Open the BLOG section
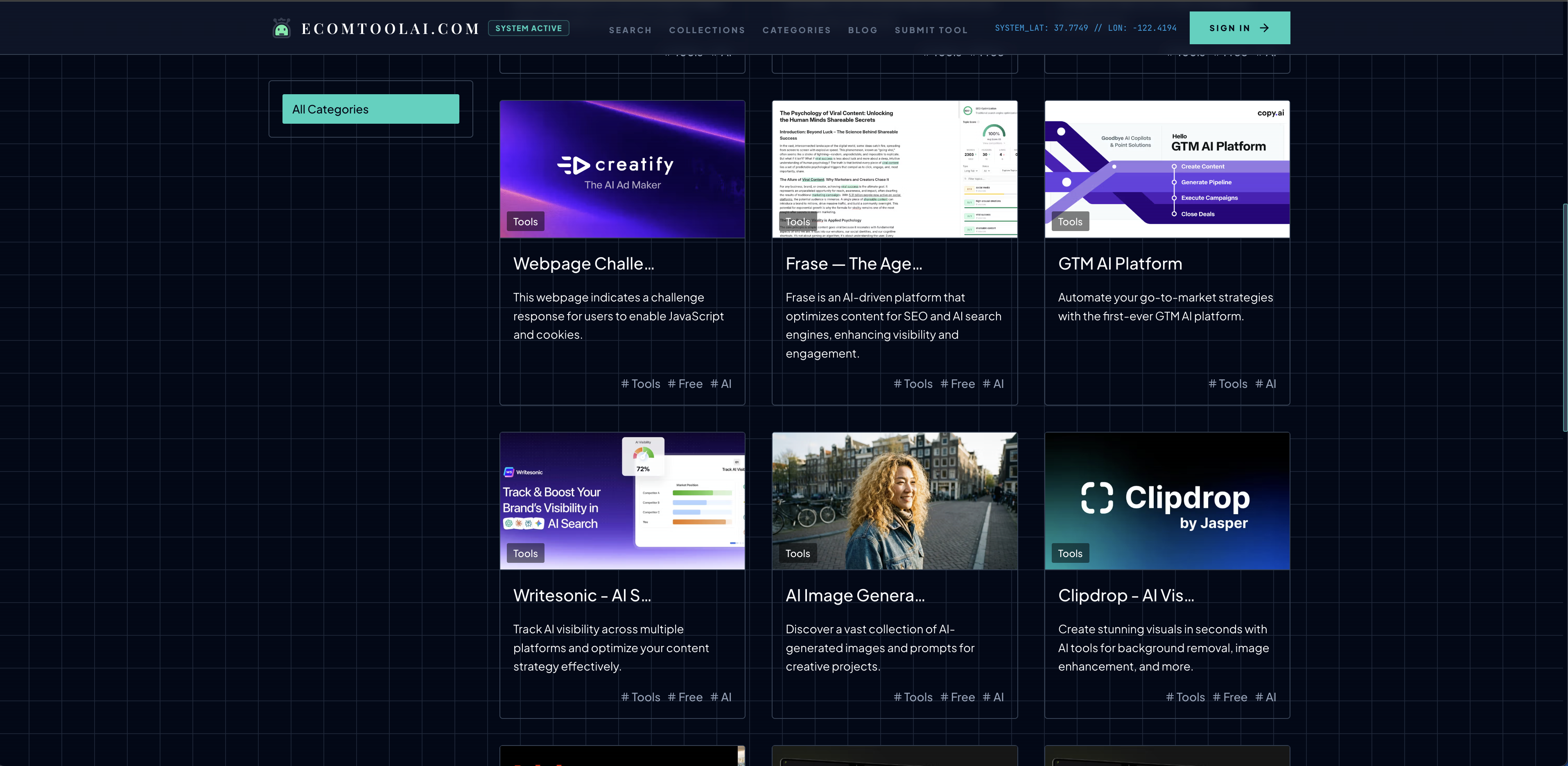 (863, 30)
